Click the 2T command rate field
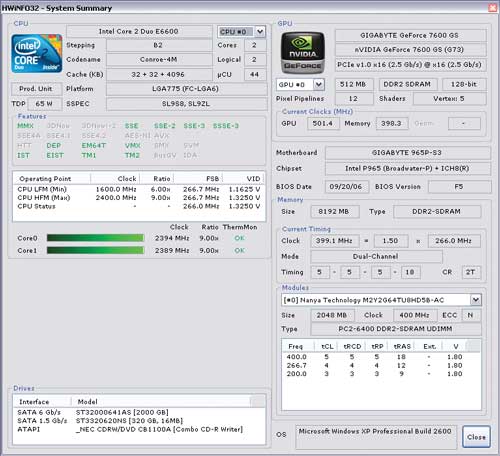 pos(471,272)
